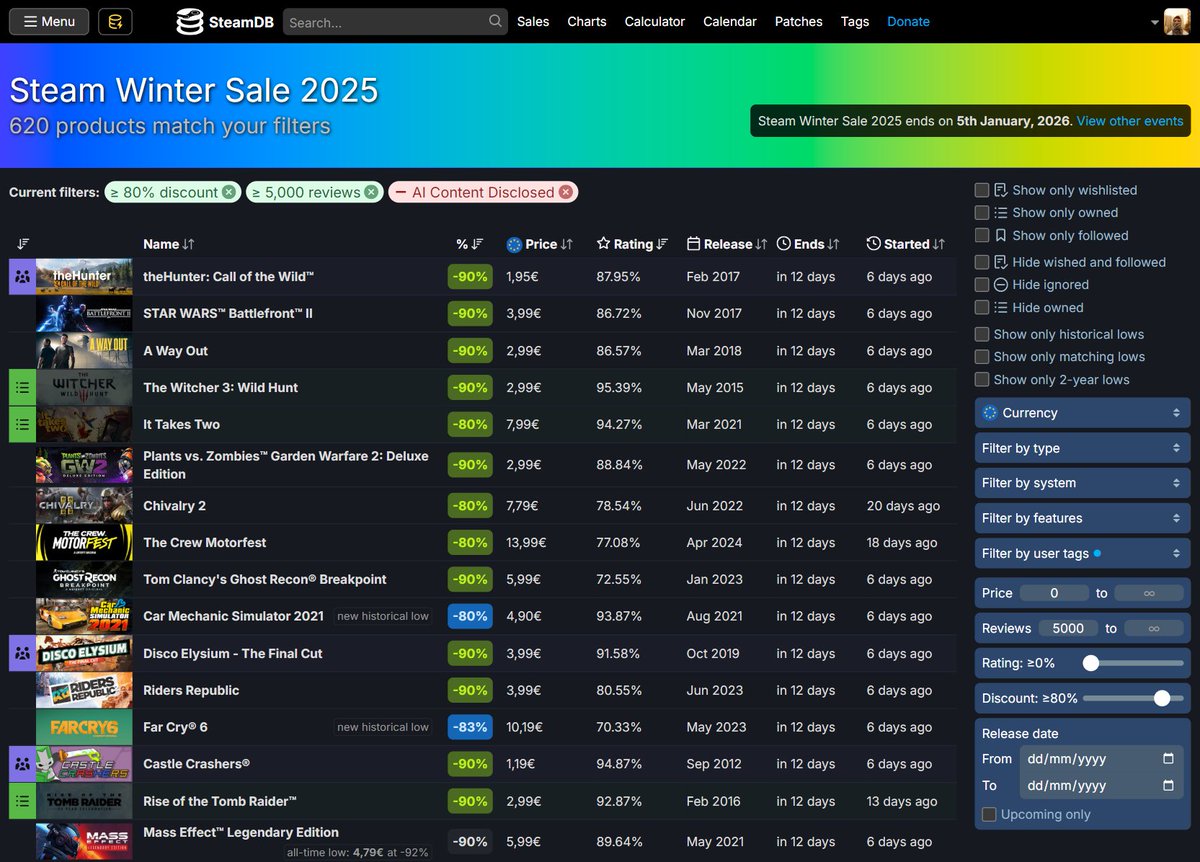Open the Filter by system dropdown
The width and height of the screenshot is (1200, 862).
point(1083,483)
